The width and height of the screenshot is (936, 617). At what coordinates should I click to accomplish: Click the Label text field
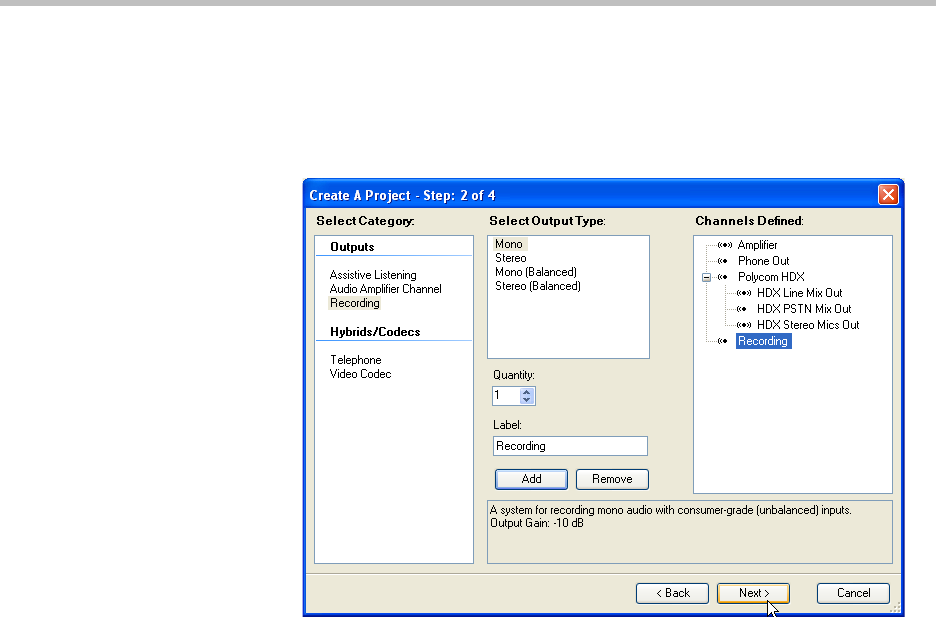570,446
